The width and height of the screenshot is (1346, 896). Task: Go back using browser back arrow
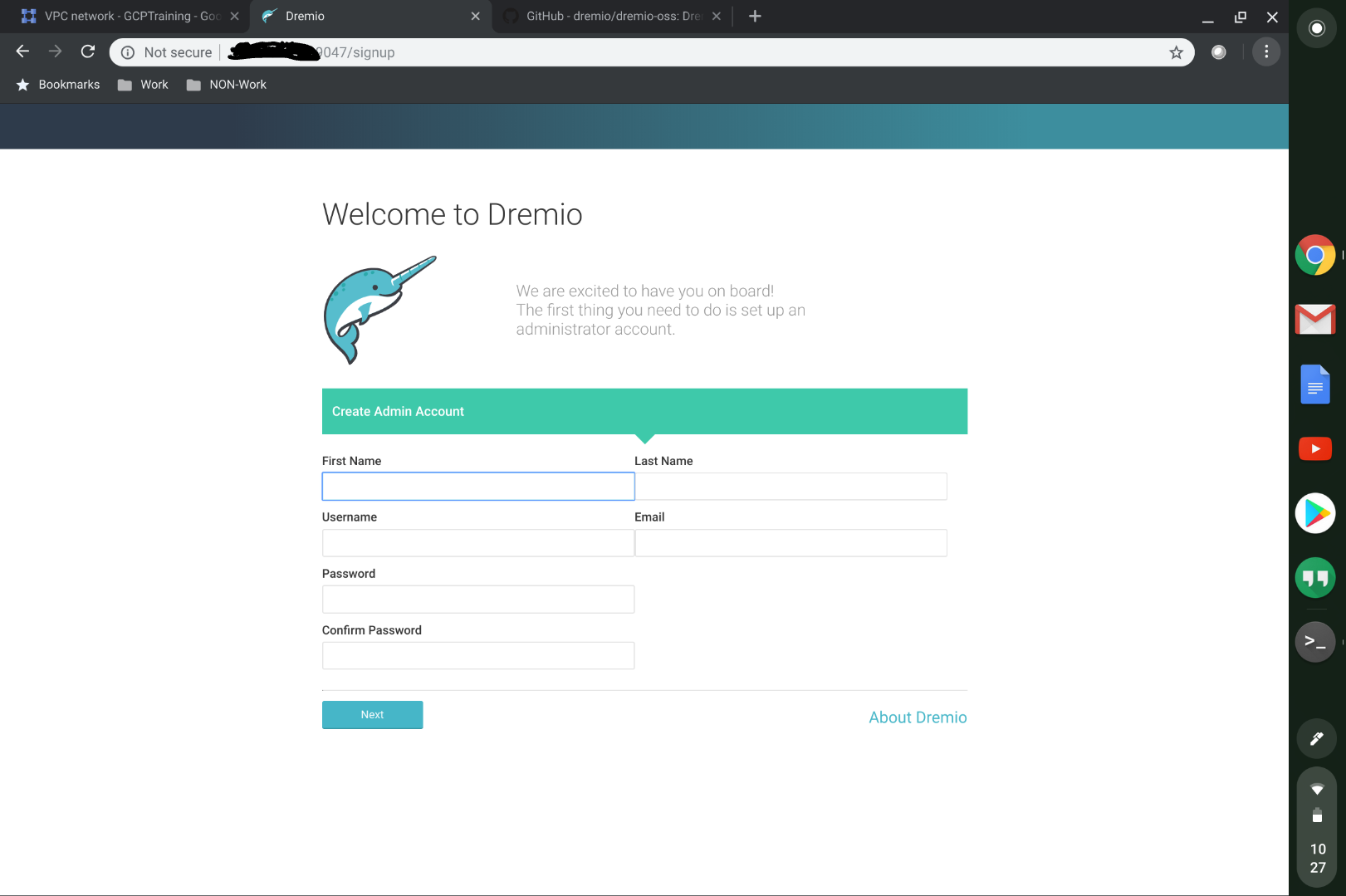pos(22,51)
